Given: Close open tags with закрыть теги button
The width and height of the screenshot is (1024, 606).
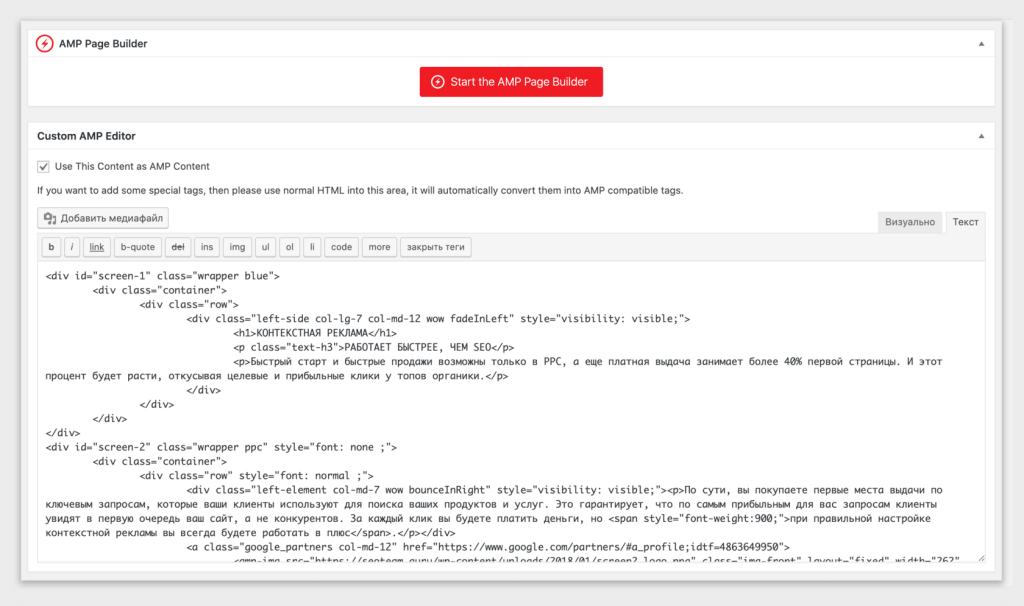Looking at the screenshot, I should tap(435, 247).
